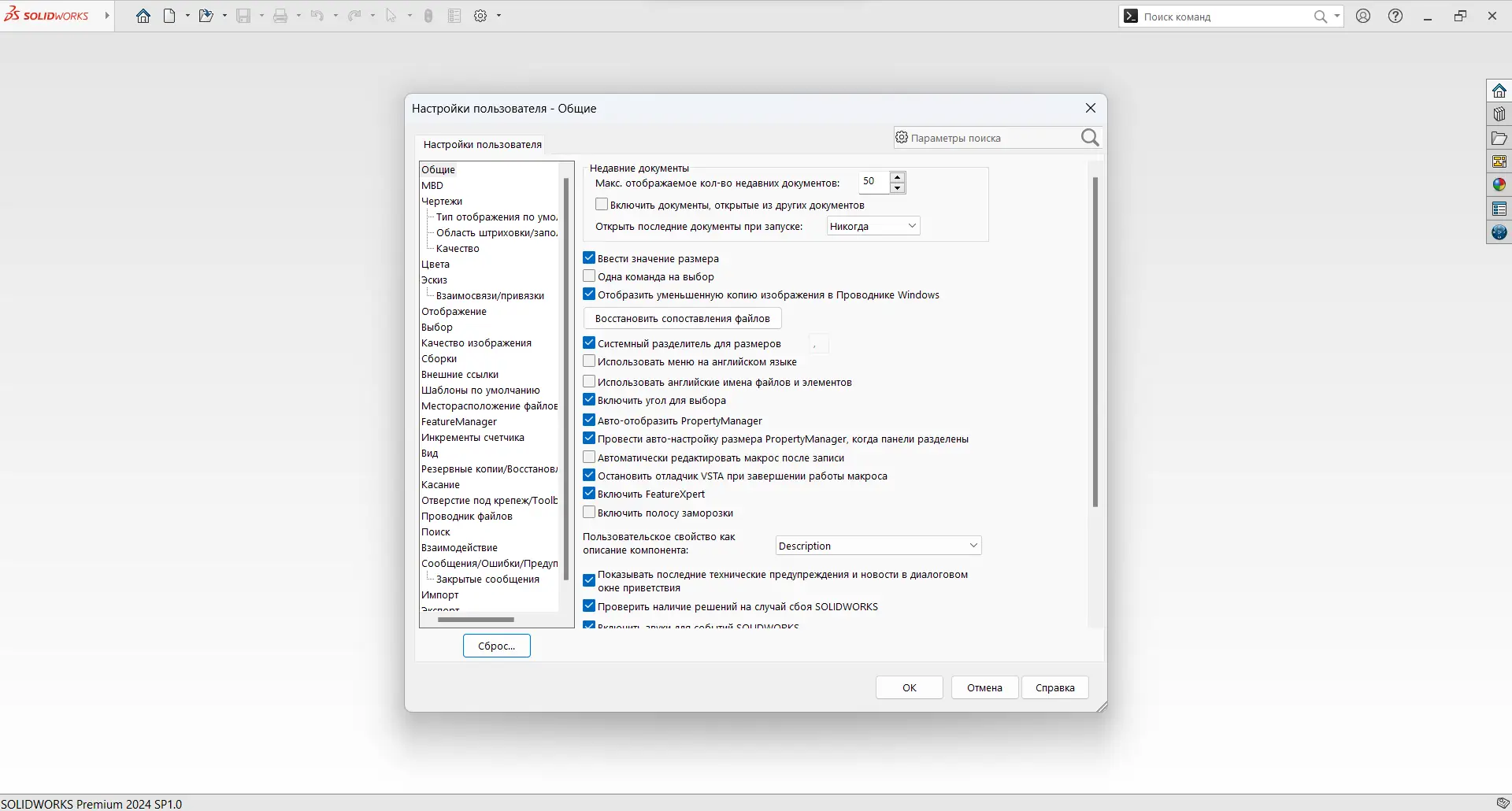Toggle 'Системный разделитель для размеров' checkbox
Viewport: 1512px width, 811px height.
tap(589, 343)
